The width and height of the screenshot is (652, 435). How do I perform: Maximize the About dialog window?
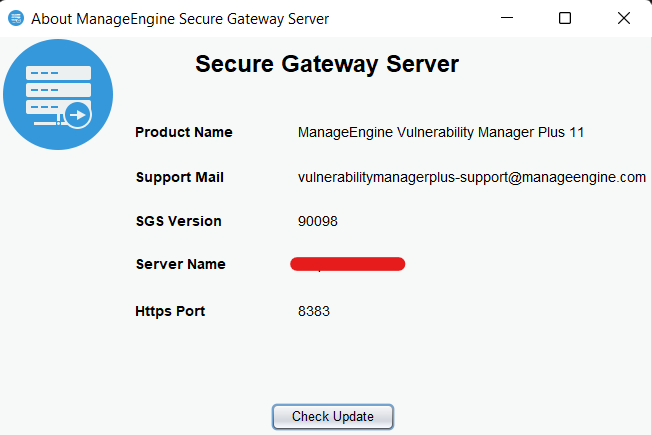tap(565, 18)
